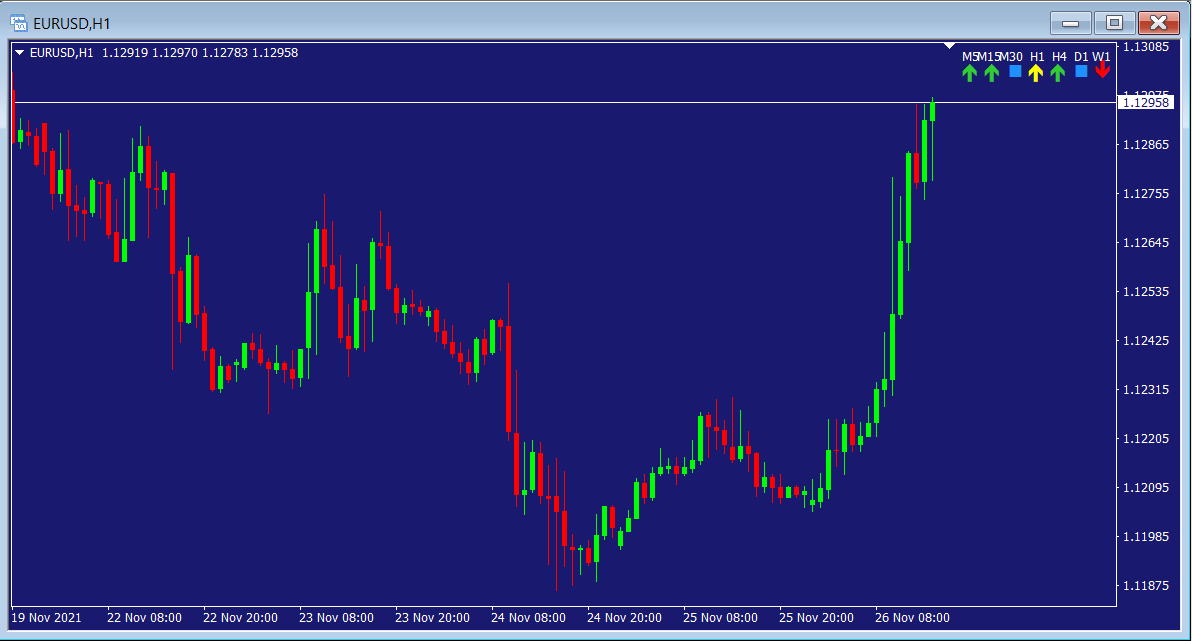Click the current price label 1.12958
The image size is (1192, 641).
click(1146, 102)
